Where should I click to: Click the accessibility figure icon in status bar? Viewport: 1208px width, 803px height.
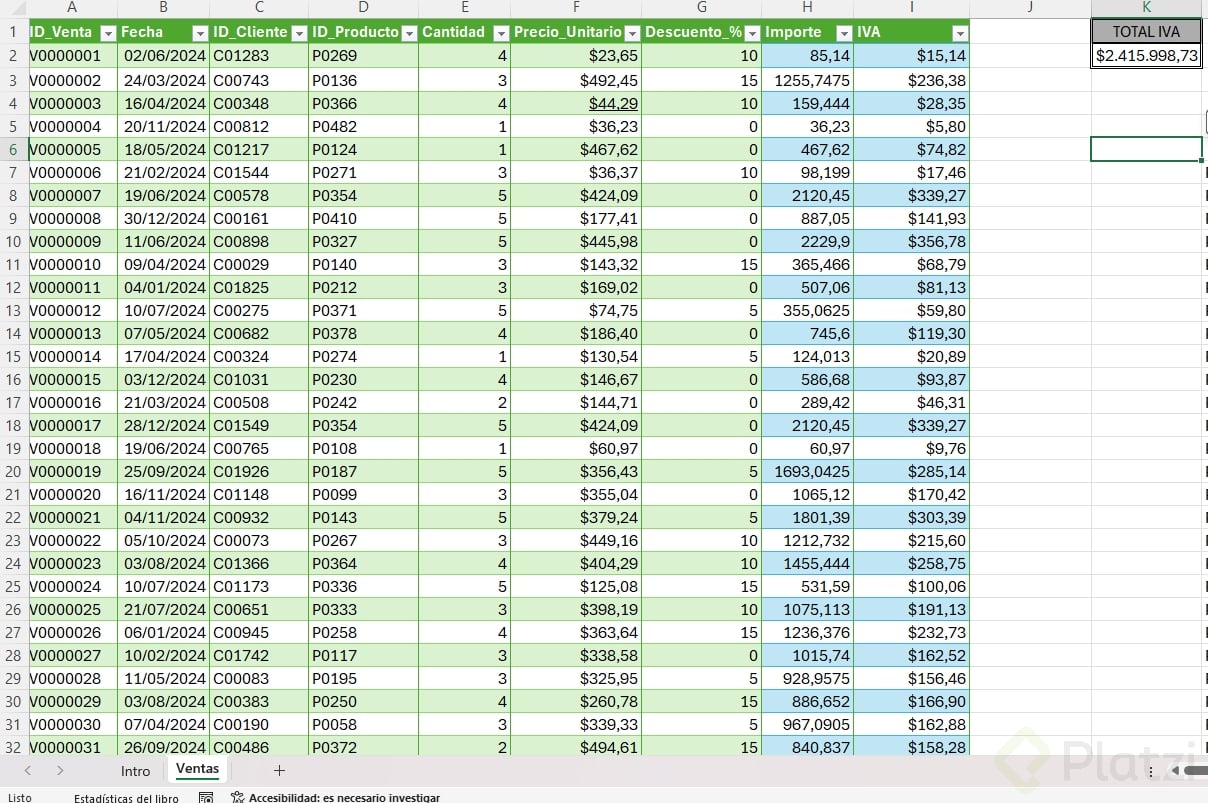click(x=237, y=797)
